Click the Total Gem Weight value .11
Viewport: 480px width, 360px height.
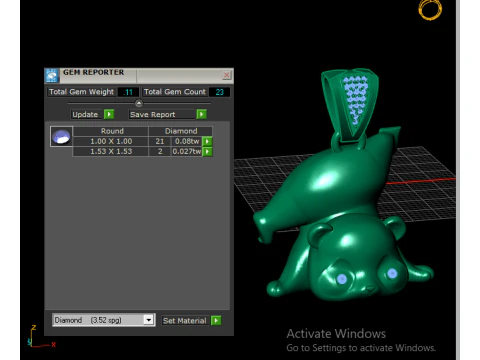point(128,92)
